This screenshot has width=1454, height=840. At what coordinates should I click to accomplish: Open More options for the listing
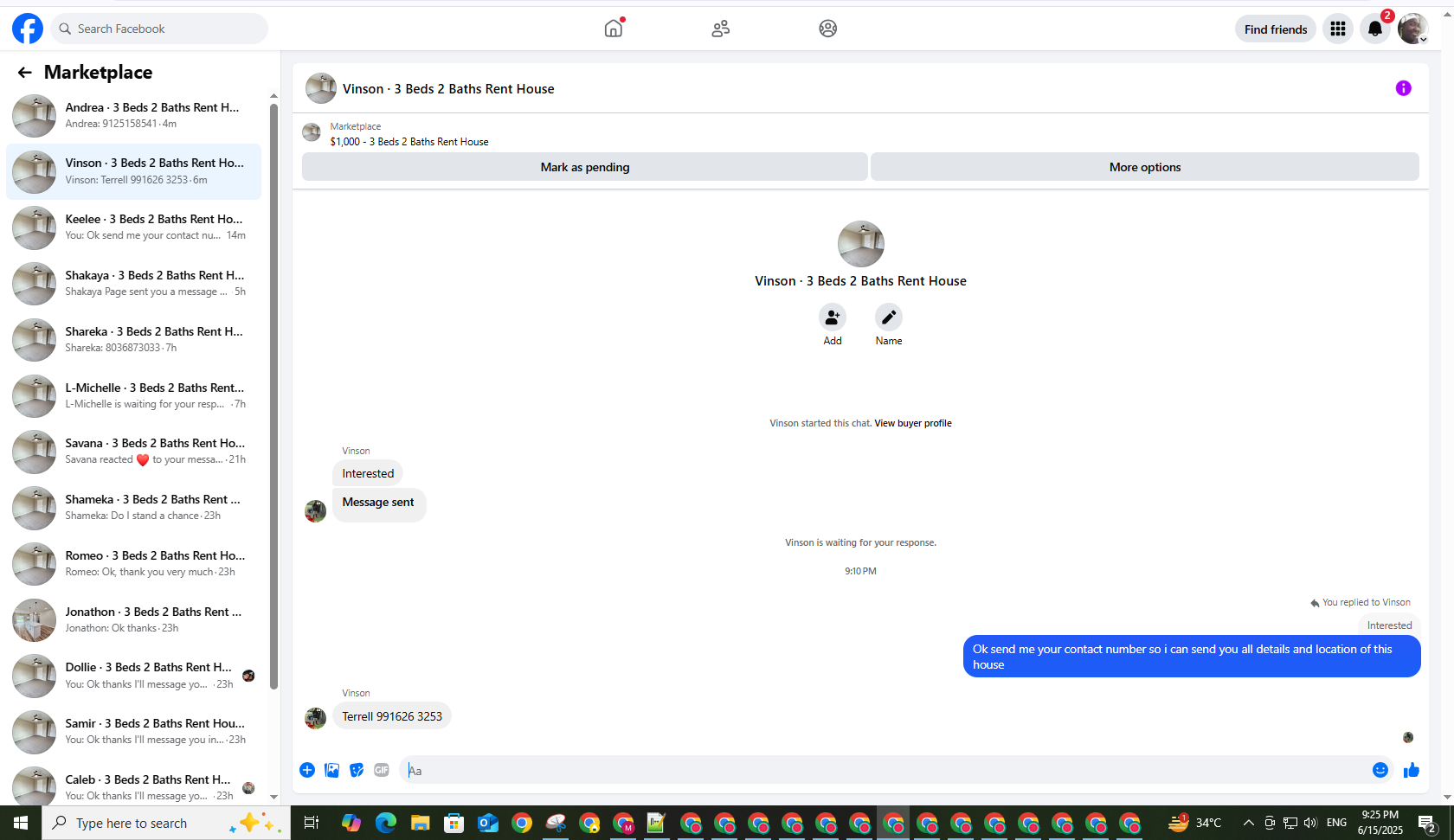(1145, 167)
